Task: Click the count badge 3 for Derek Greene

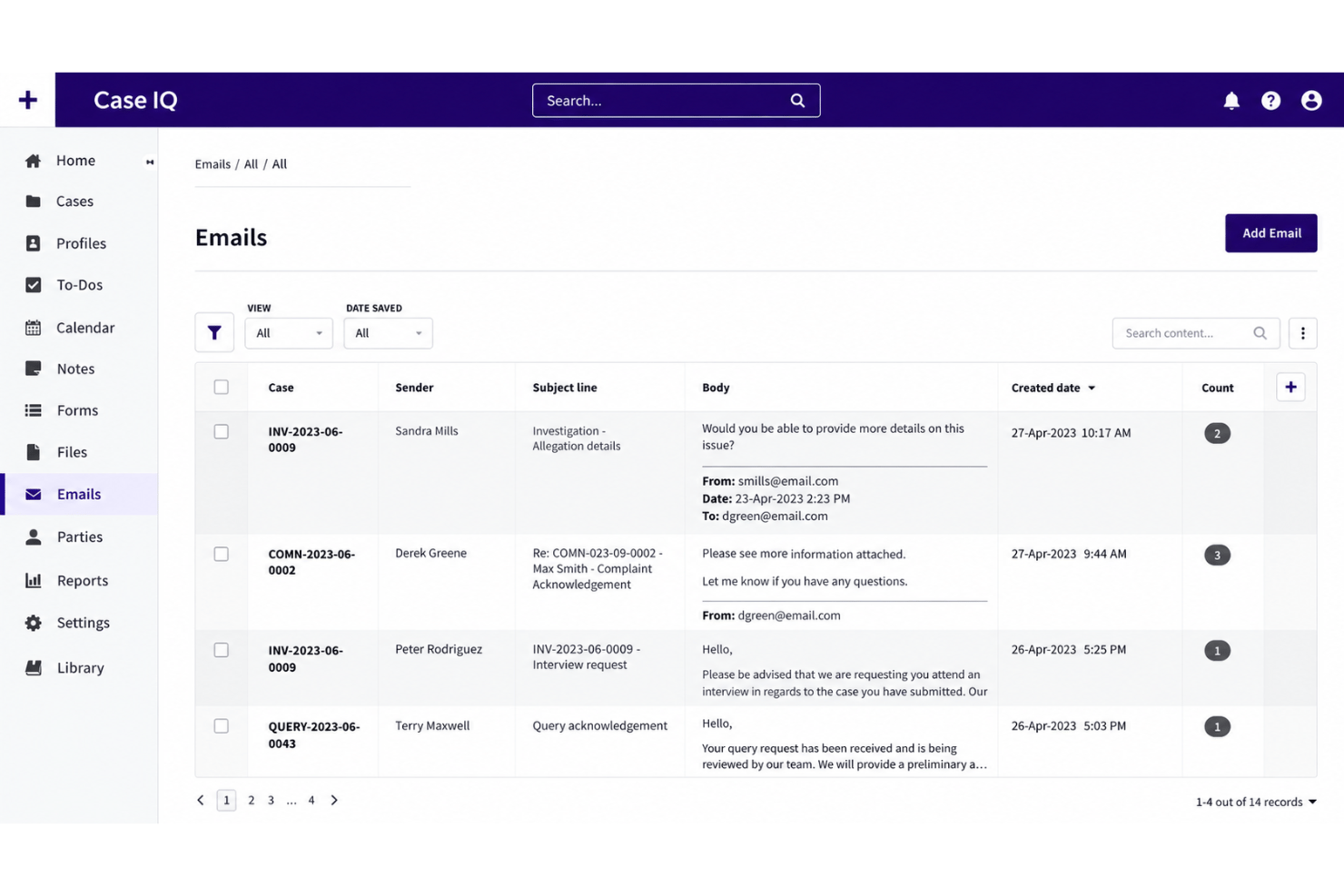Action: (1217, 555)
